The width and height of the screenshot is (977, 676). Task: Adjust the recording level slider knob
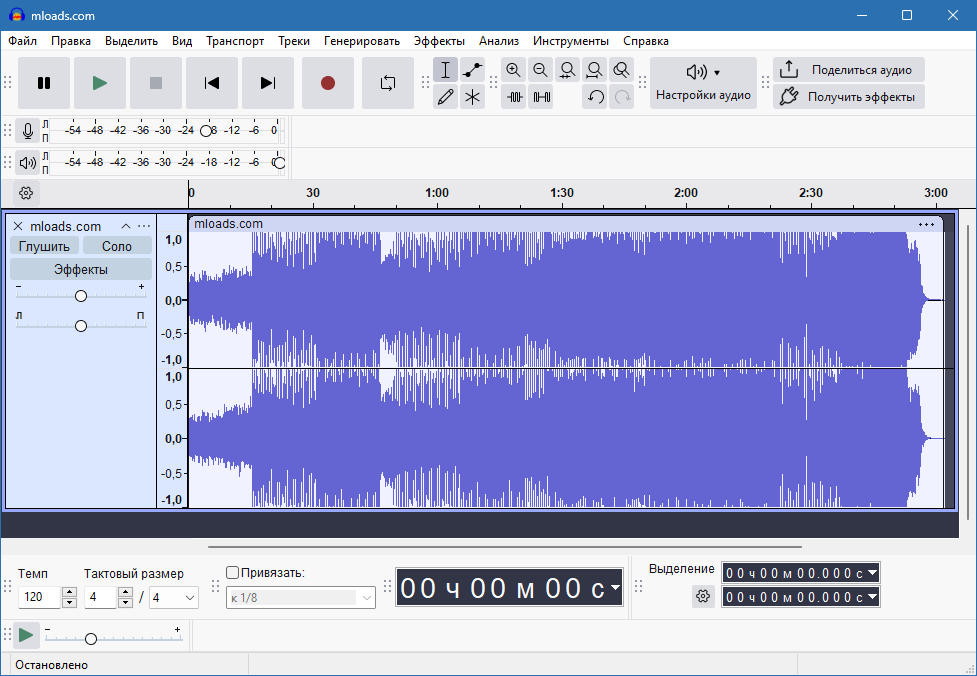tap(206, 131)
